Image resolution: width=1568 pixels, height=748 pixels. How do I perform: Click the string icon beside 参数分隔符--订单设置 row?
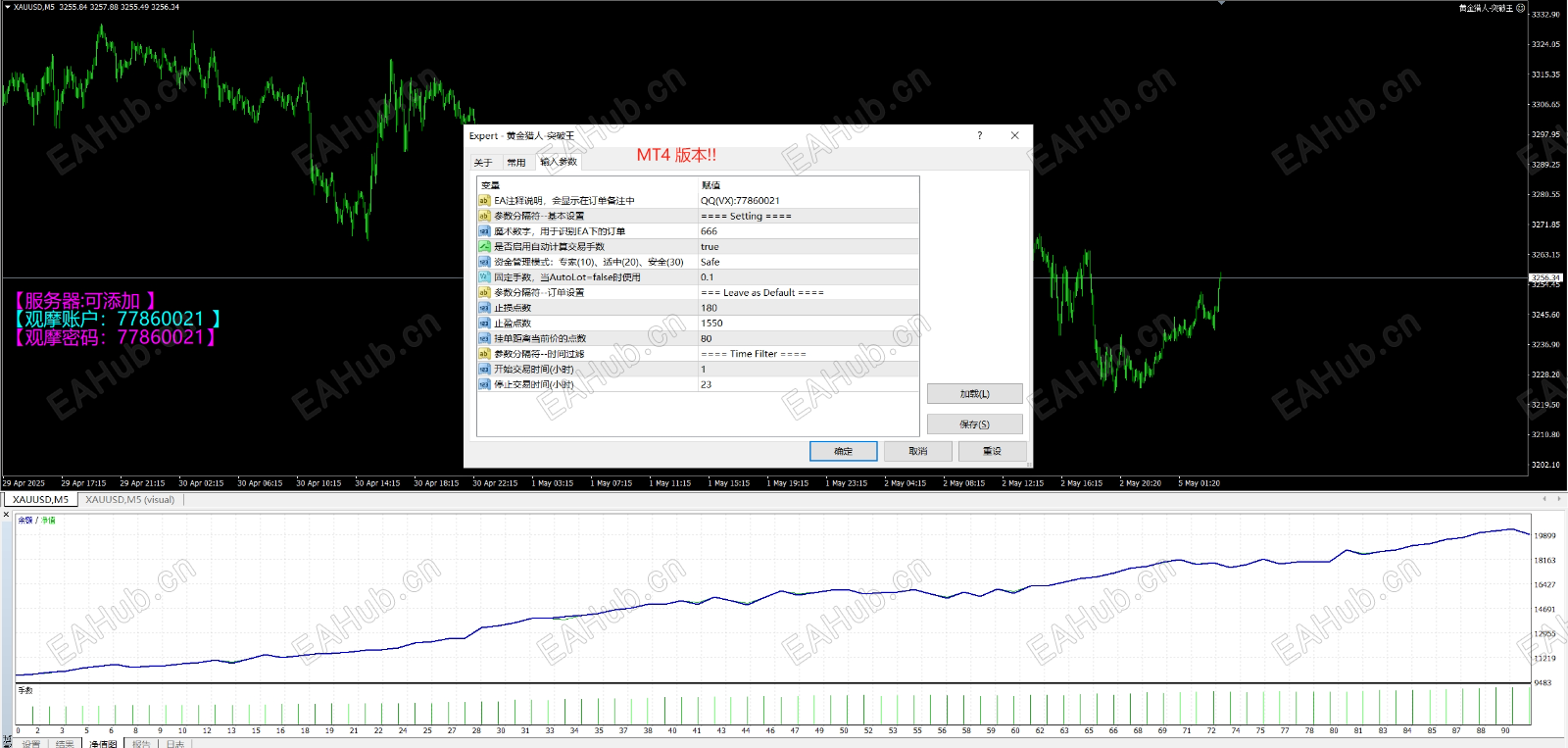(484, 292)
